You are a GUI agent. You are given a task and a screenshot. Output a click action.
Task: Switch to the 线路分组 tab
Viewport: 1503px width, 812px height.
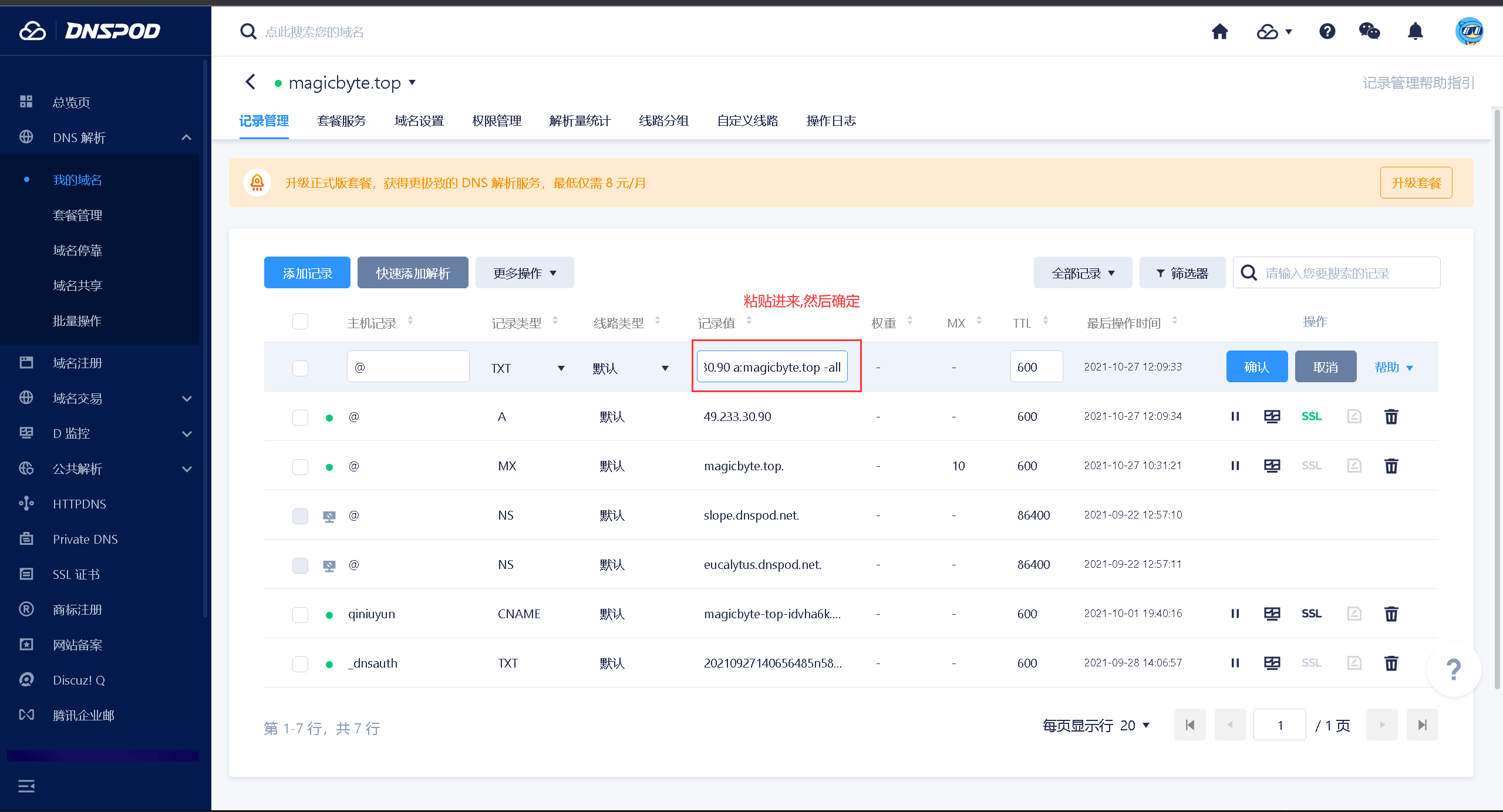(x=663, y=120)
